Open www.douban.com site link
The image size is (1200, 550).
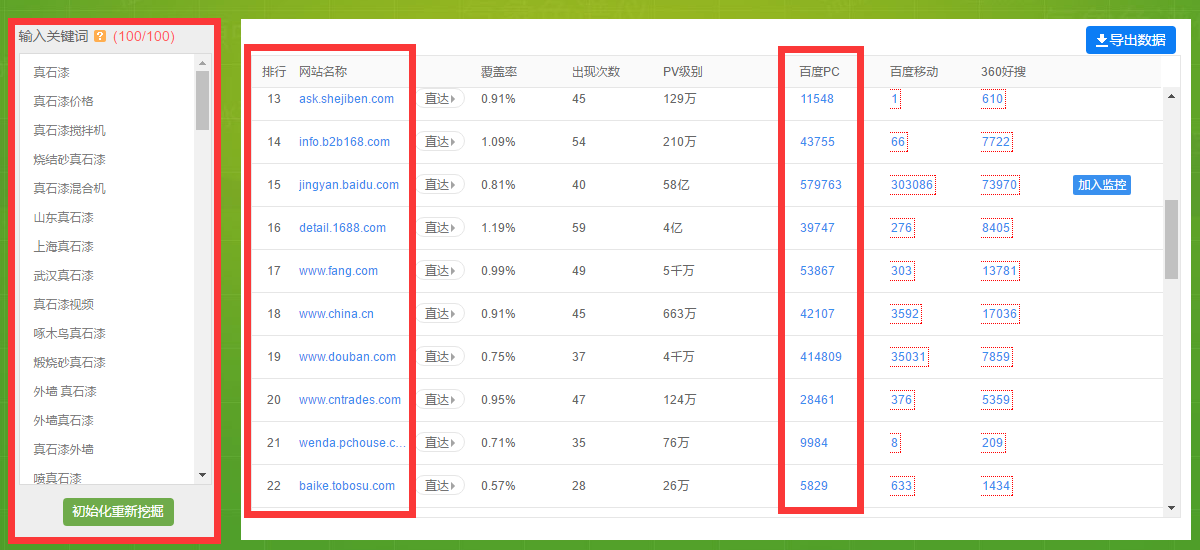point(347,357)
